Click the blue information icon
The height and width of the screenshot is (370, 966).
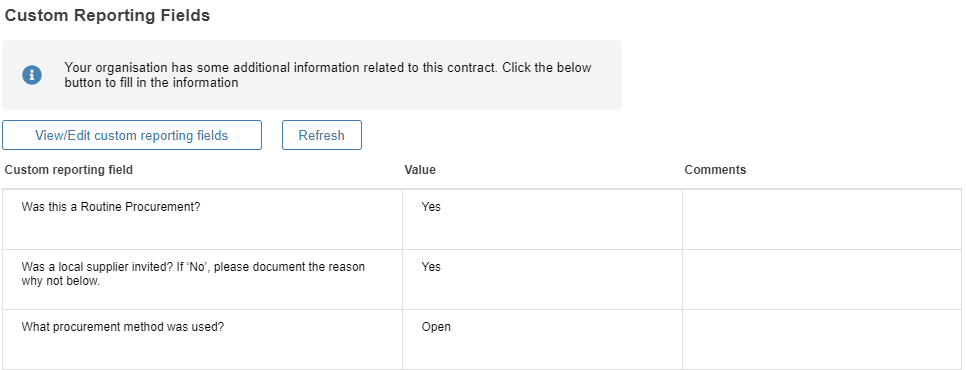[x=32, y=75]
